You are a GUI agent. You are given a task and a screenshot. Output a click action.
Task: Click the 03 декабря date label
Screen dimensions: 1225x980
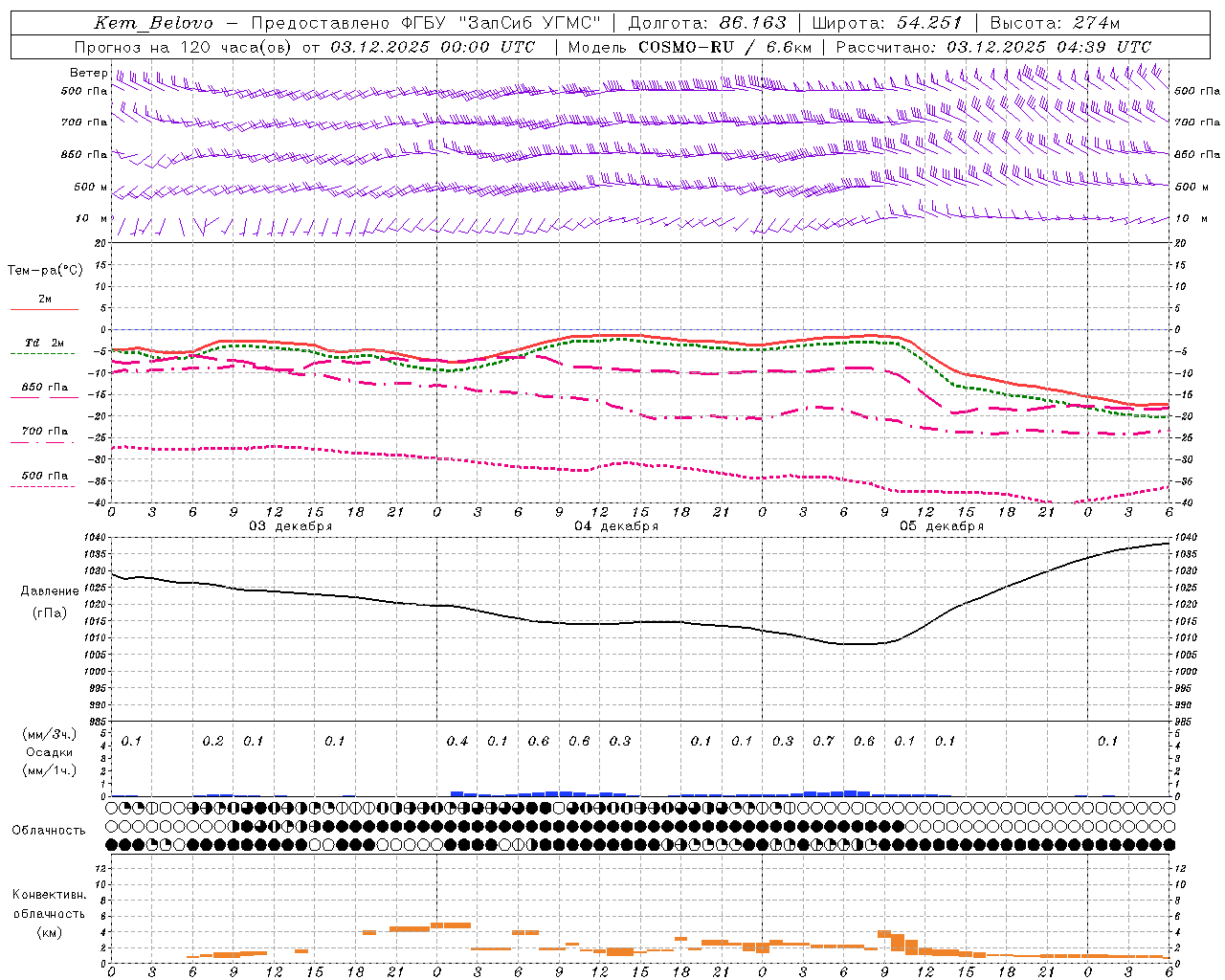click(x=291, y=526)
